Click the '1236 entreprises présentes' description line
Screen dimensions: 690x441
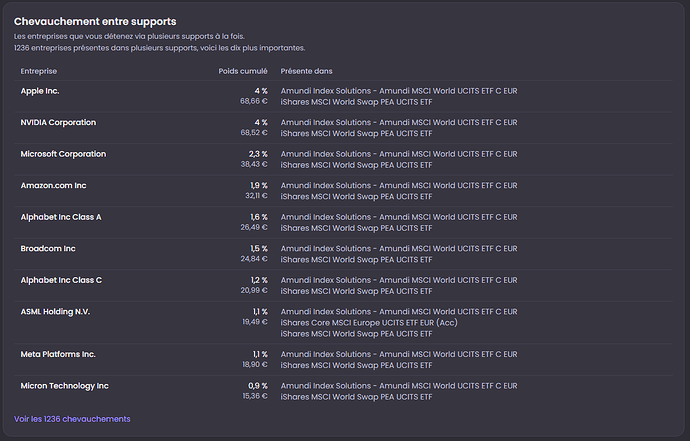click(159, 48)
